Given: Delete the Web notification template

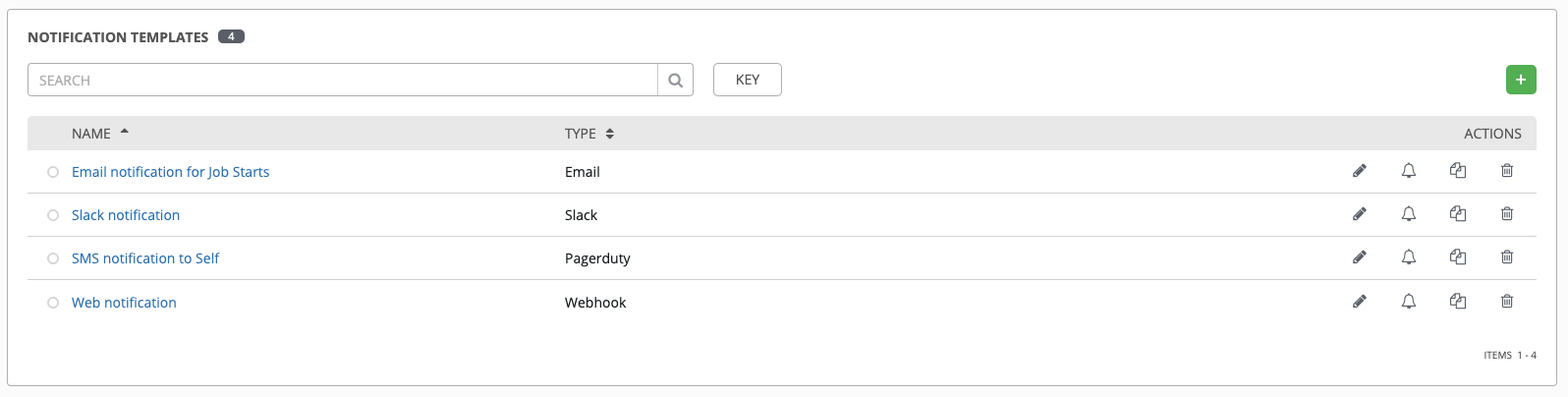Looking at the screenshot, I should (x=1507, y=302).
